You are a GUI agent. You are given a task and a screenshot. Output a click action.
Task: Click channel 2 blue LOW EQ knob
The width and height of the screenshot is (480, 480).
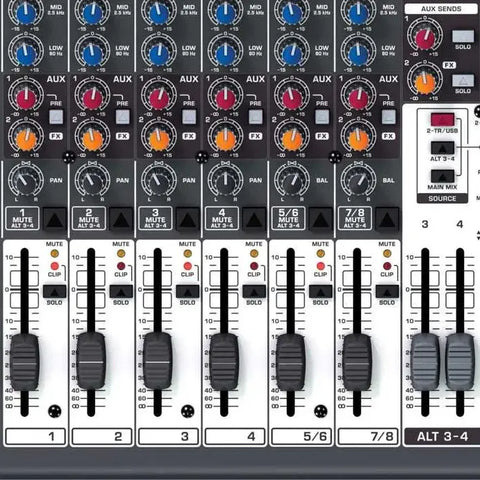pos(93,54)
